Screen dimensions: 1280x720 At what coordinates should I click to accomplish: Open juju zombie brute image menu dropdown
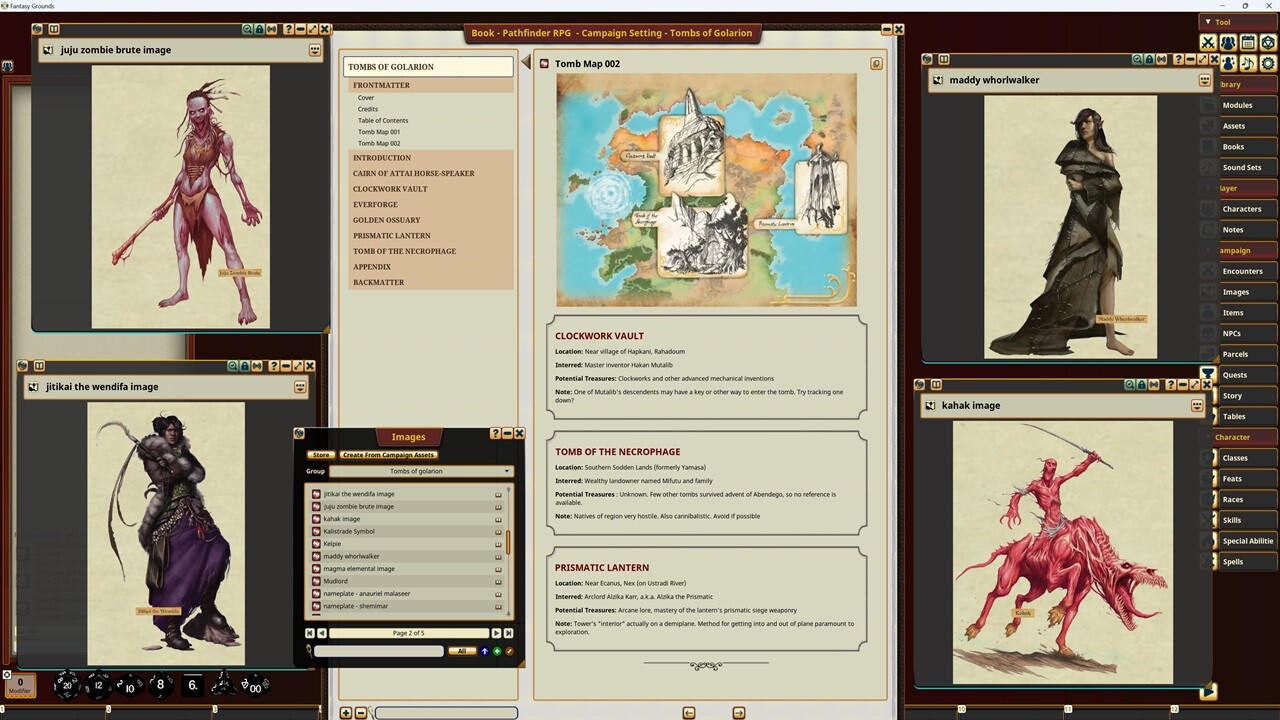click(x=315, y=50)
